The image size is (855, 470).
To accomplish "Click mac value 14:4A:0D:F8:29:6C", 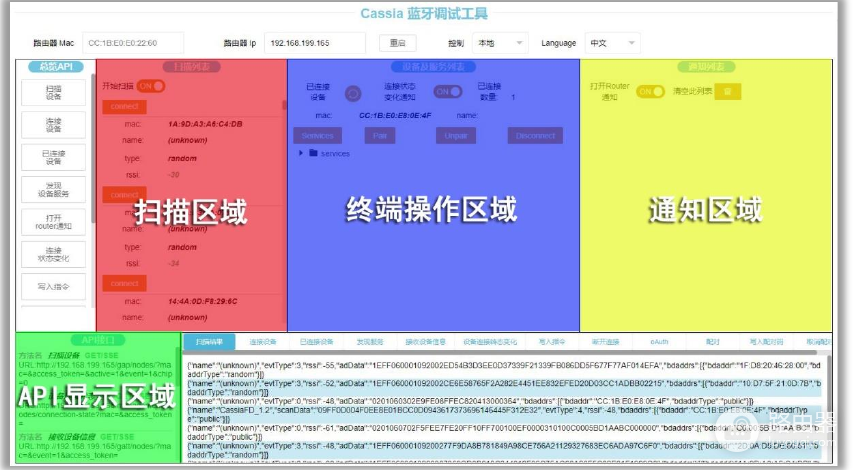I will click(x=202, y=302).
